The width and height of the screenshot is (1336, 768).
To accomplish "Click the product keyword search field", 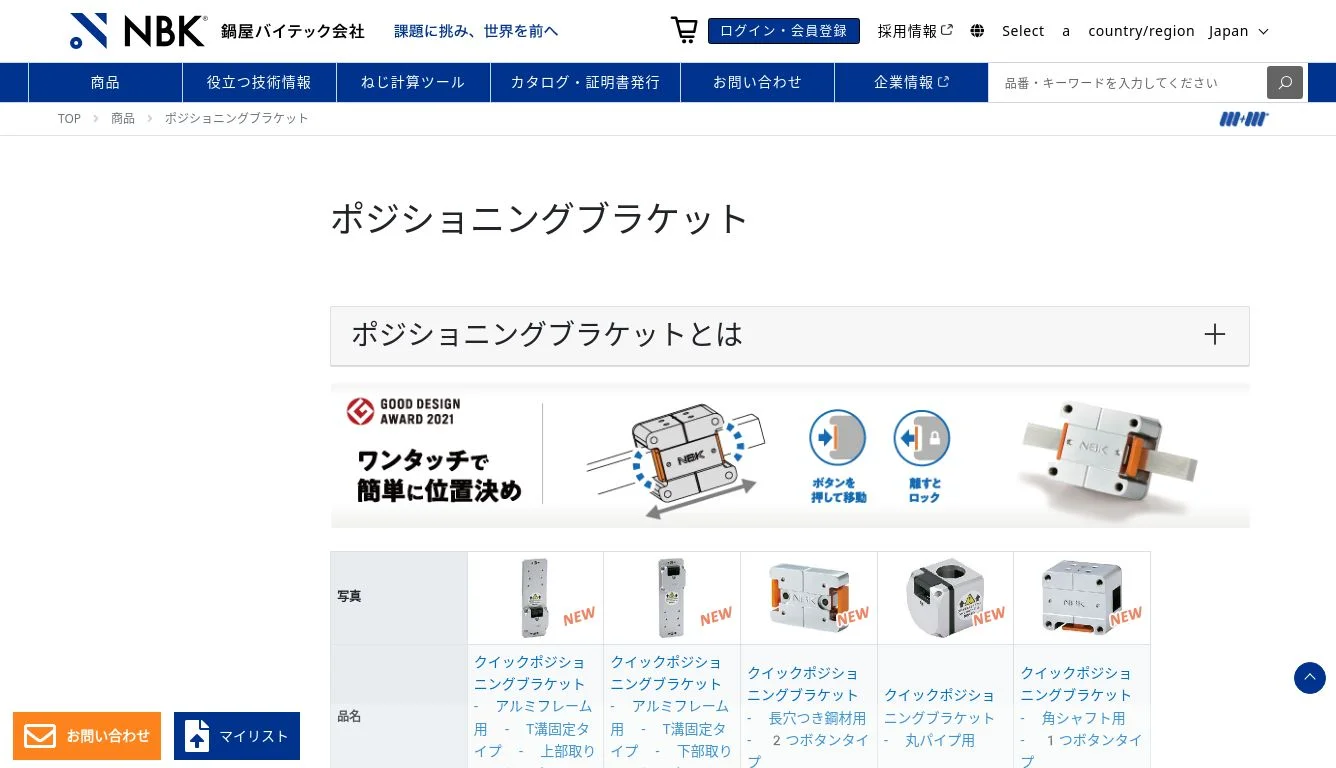I will 1127,82.
